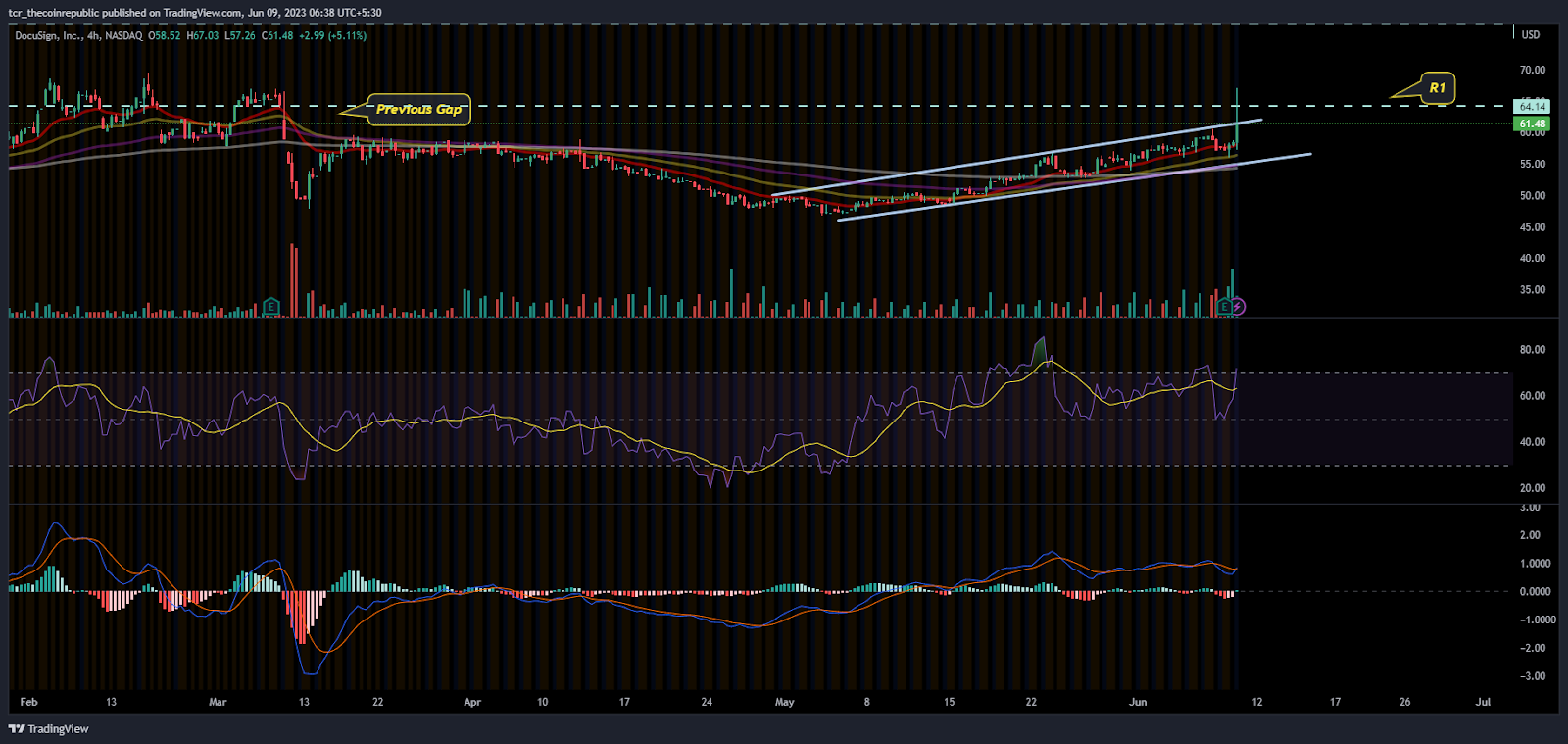Click the -3.00 level on MACD axis
The image size is (1568, 744).
pos(1532,676)
